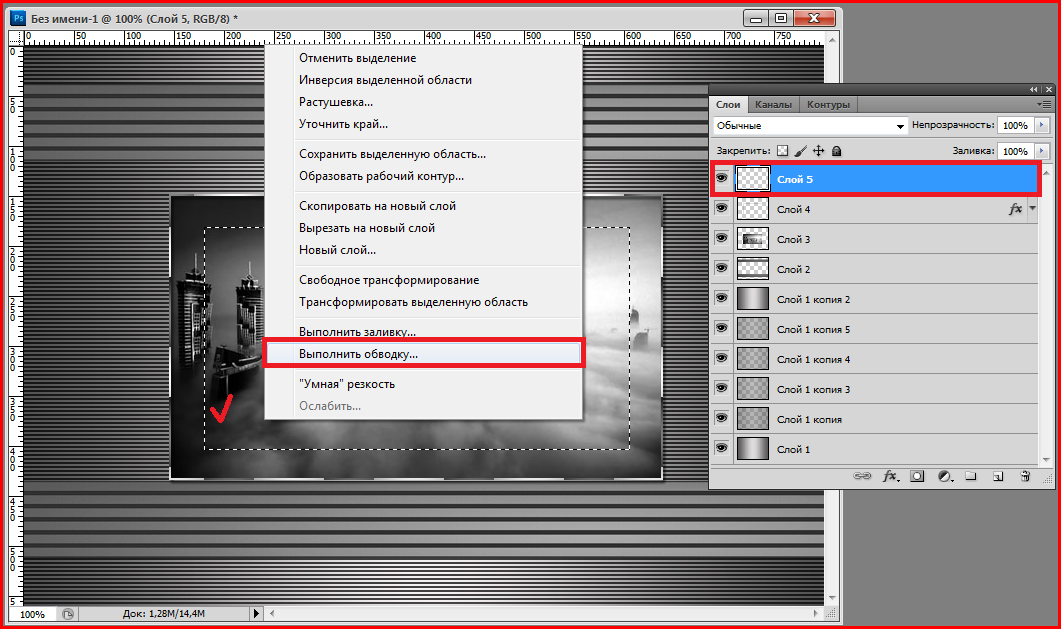Create a new layer group folder
This screenshot has height=629, width=1061.
click(971, 476)
